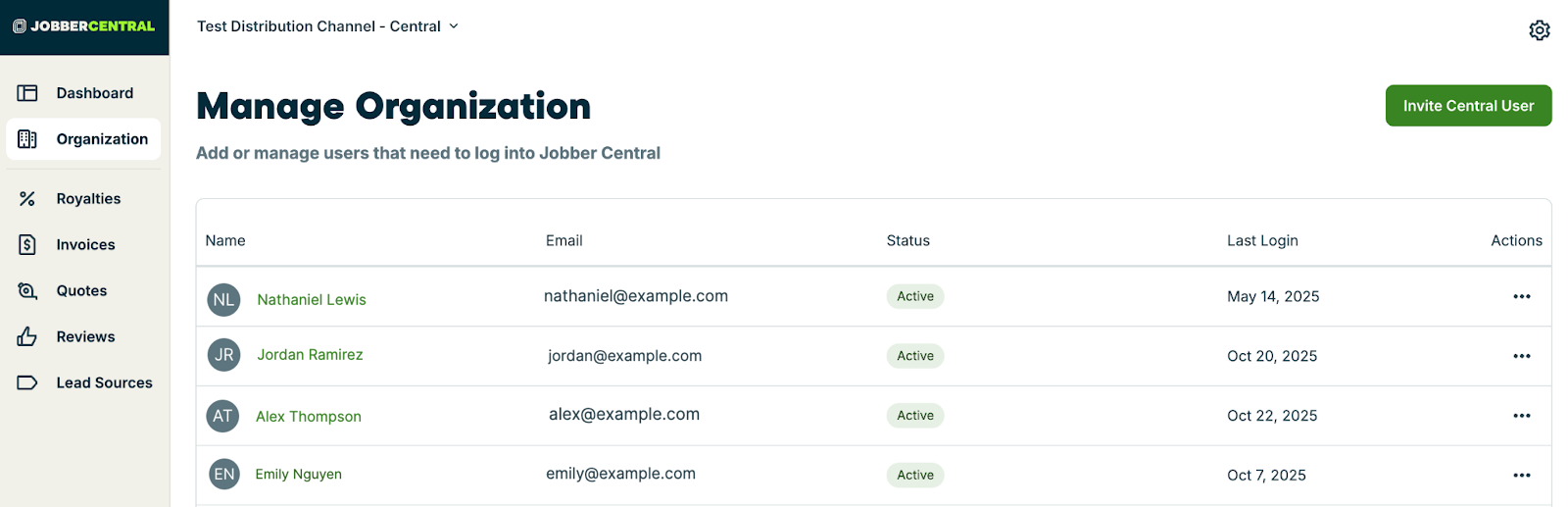Open actions menu for Emily Nguyen
The height and width of the screenshot is (507, 1568).
pos(1521,476)
